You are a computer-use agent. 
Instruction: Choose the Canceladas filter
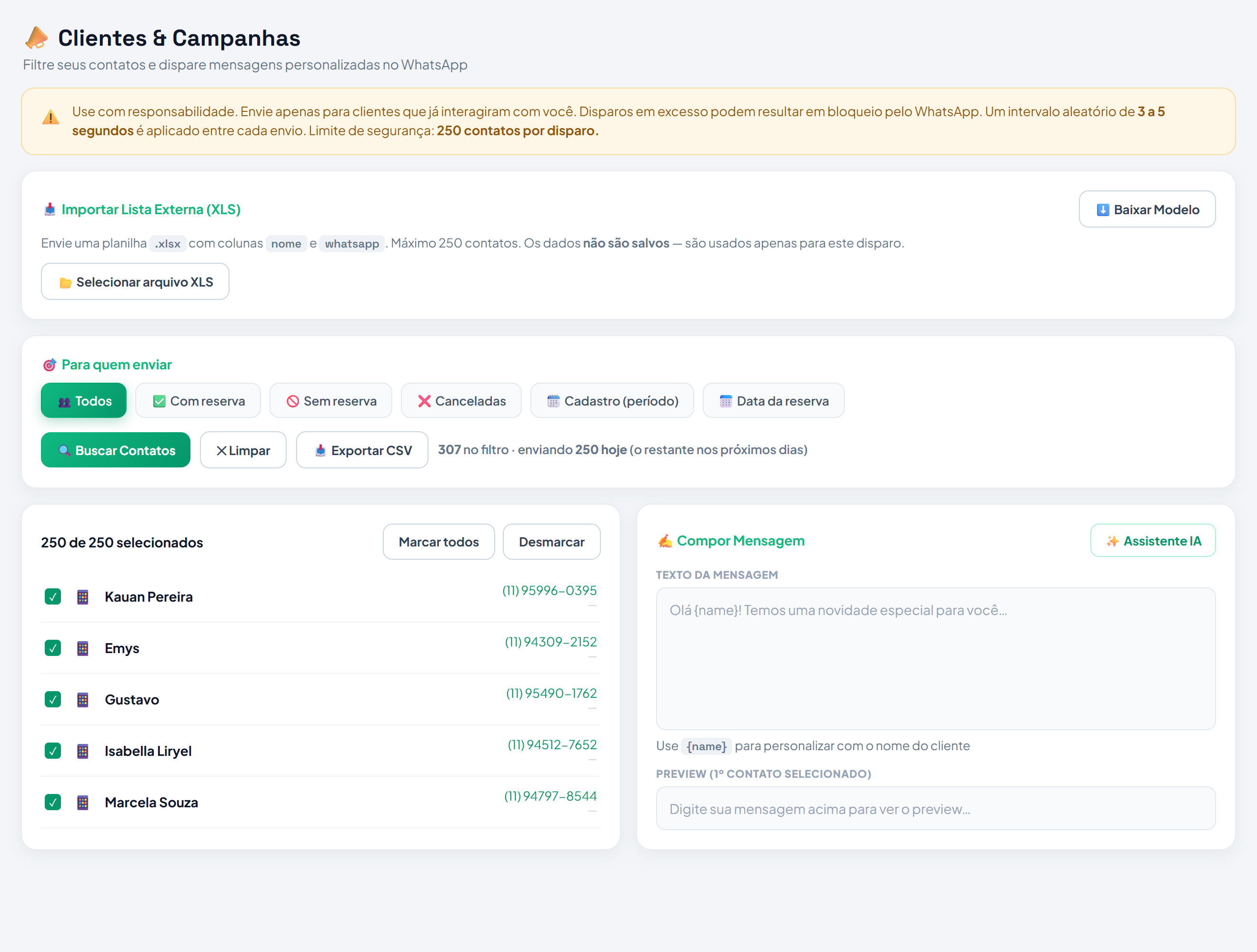461,400
